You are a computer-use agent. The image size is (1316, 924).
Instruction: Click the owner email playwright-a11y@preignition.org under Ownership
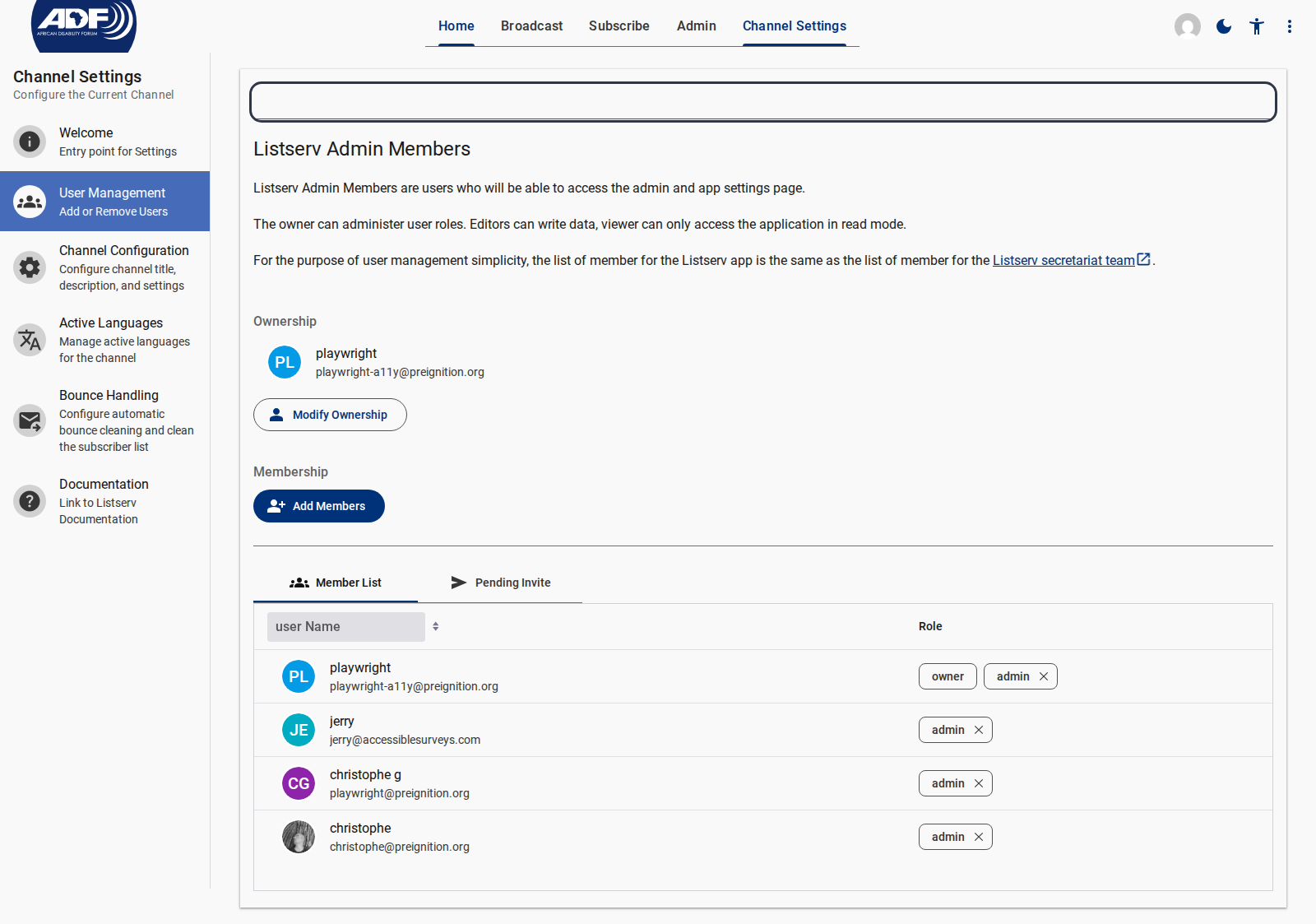point(400,372)
